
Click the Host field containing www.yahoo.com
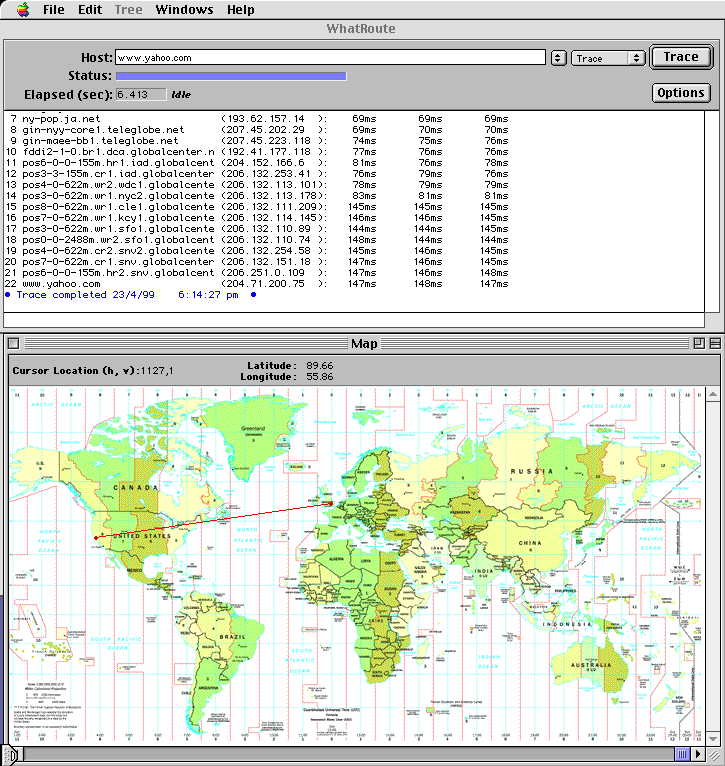coord(330,58)
